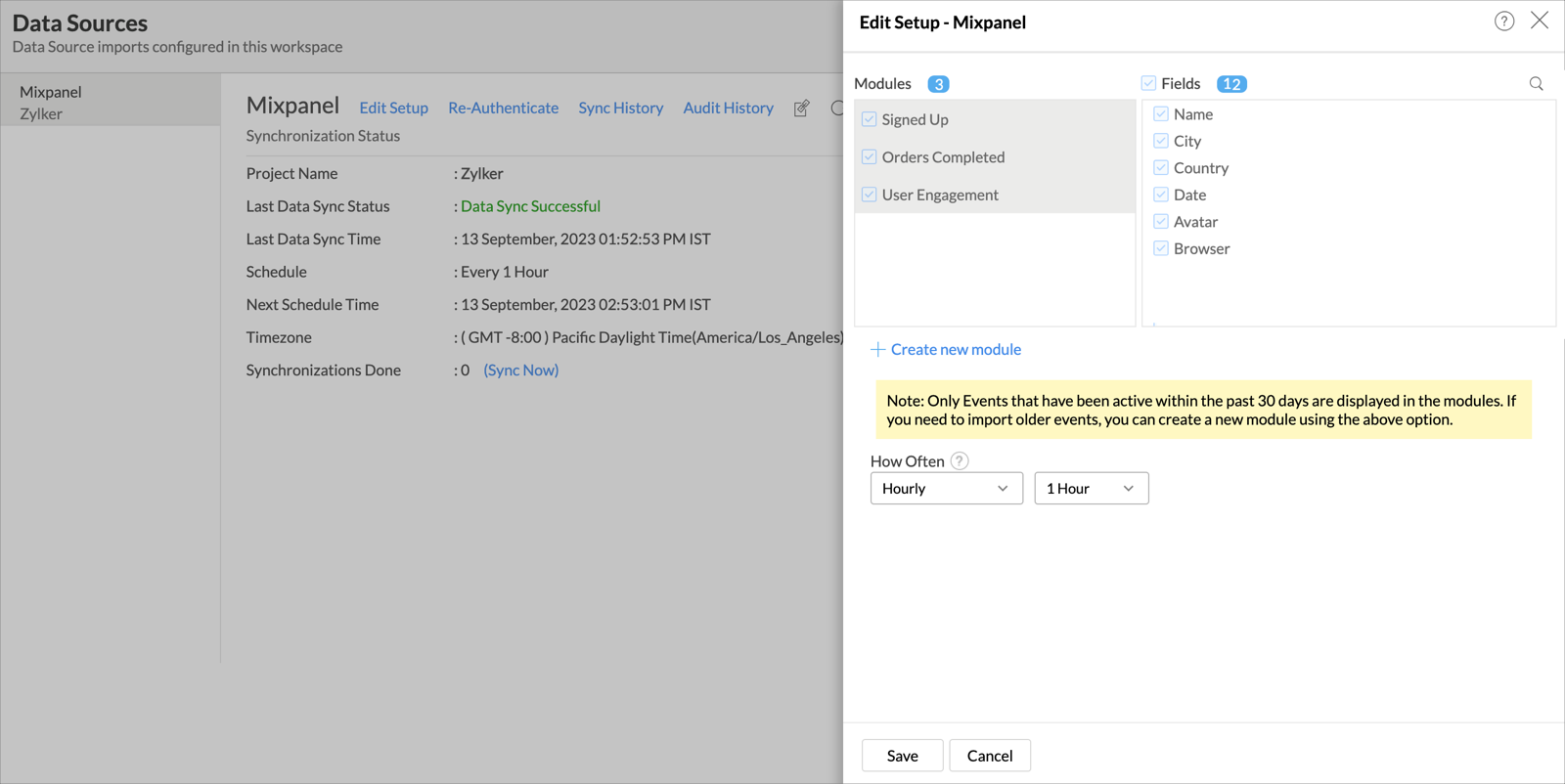Click the Project Name value Zylker

482,174
